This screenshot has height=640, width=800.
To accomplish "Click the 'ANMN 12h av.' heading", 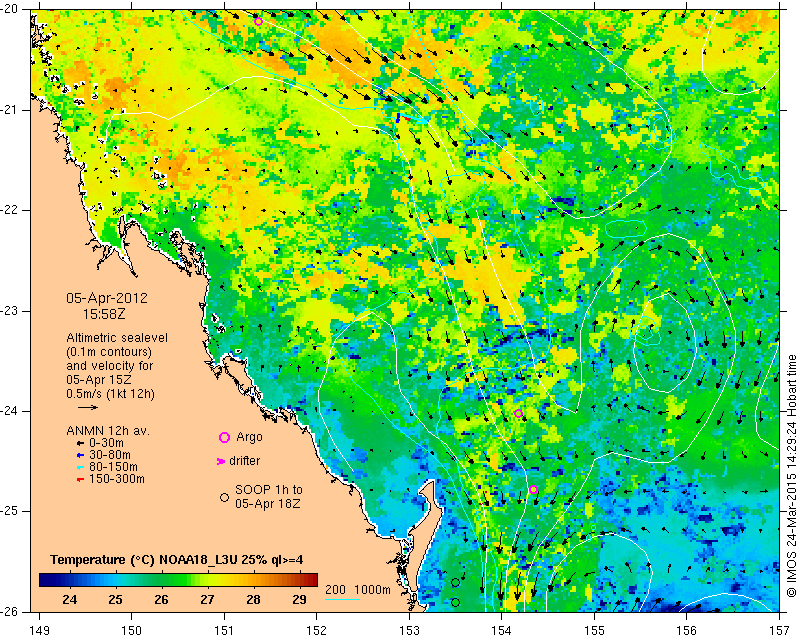I will pos(108,431).
